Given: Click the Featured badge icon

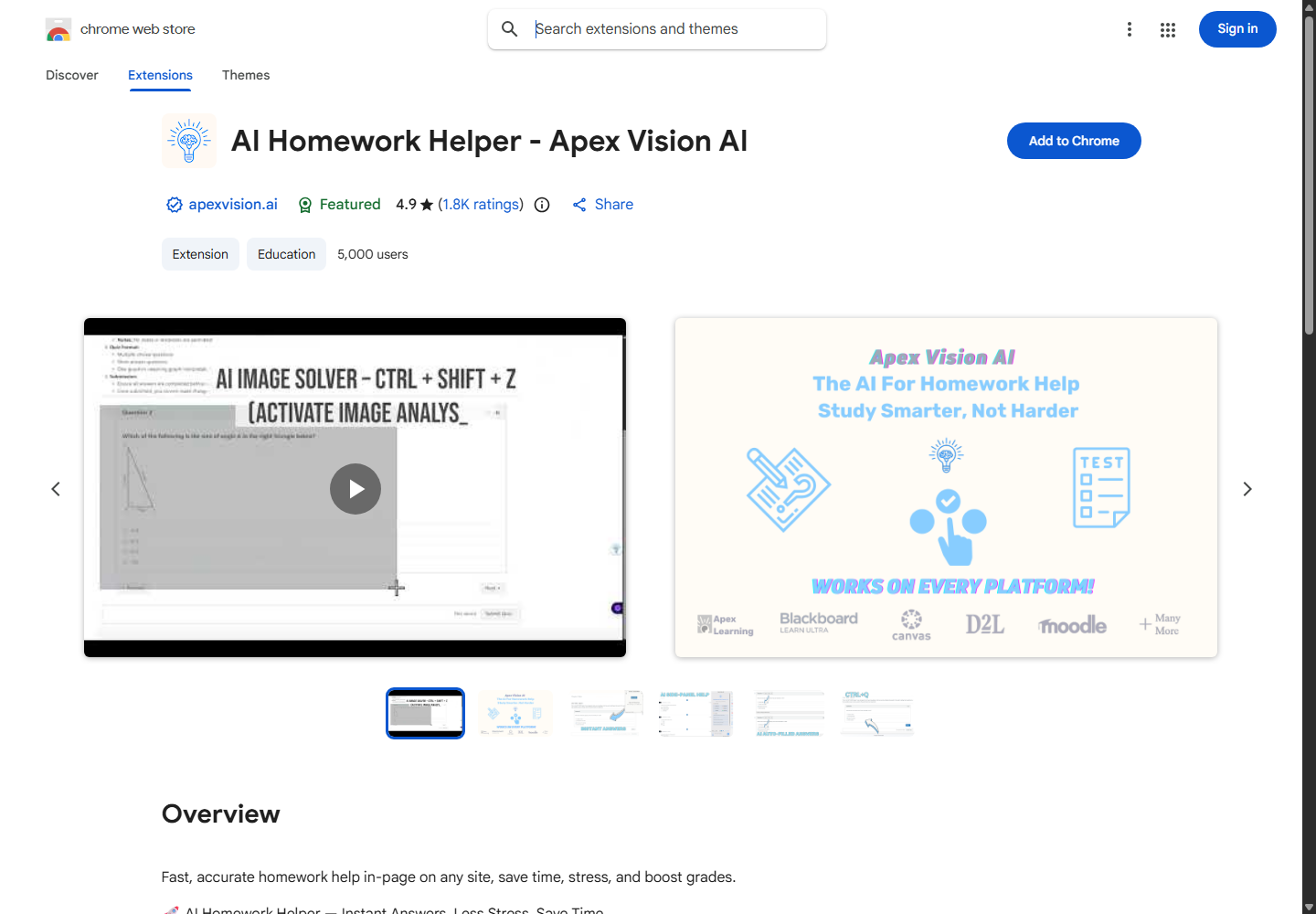Looking at the screenshot, I should point(305,205).
